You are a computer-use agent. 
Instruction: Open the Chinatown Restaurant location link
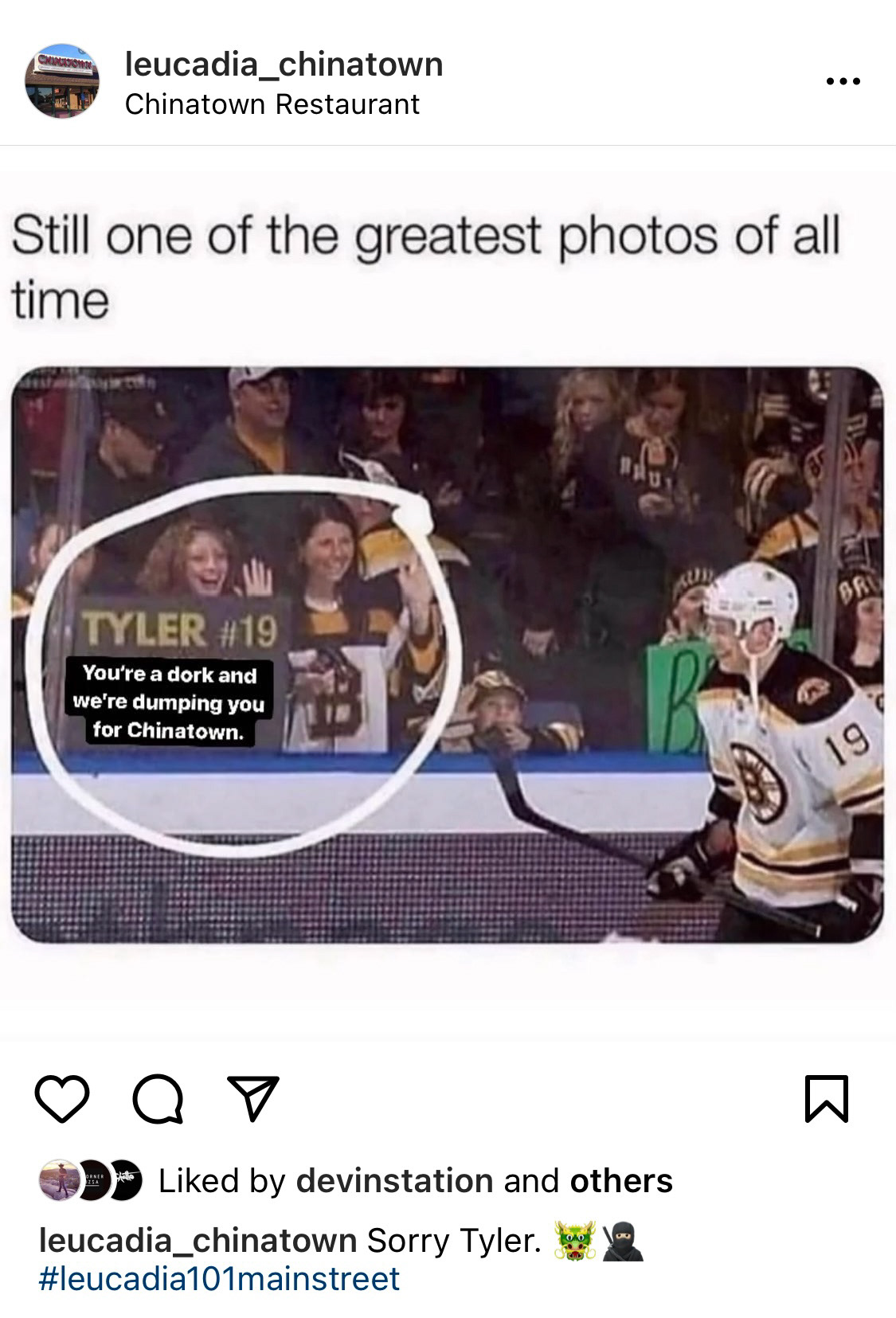[x=272, y=104]
